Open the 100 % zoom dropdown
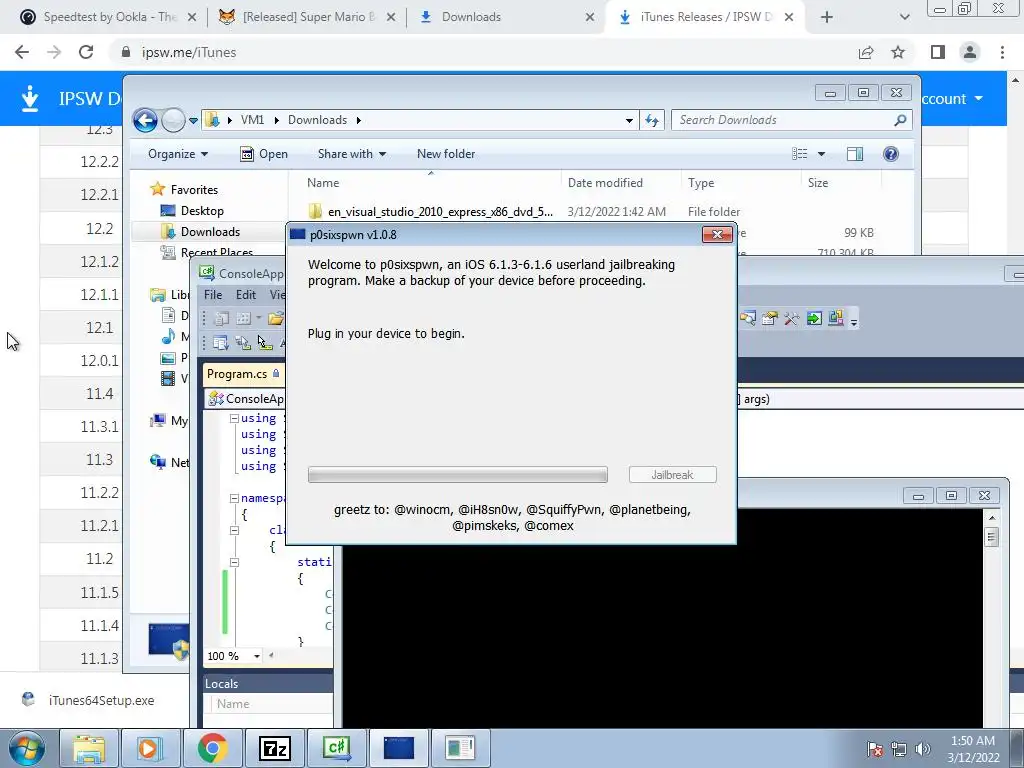 point(257,656)
